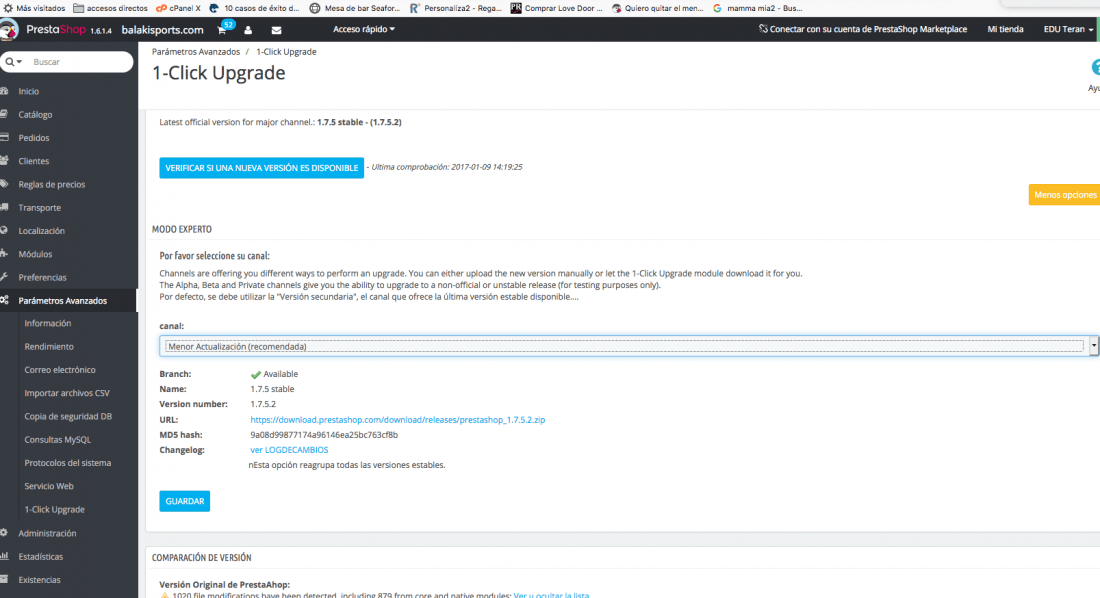Click the Parámetros Avanzados gears icon

pyautogui.click(x=4, y=300)
